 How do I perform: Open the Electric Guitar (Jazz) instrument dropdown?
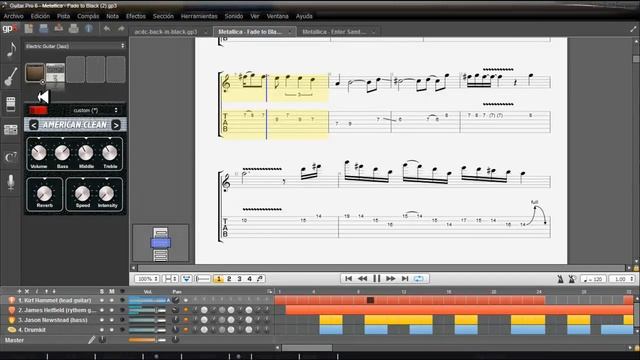click(75, 46)
